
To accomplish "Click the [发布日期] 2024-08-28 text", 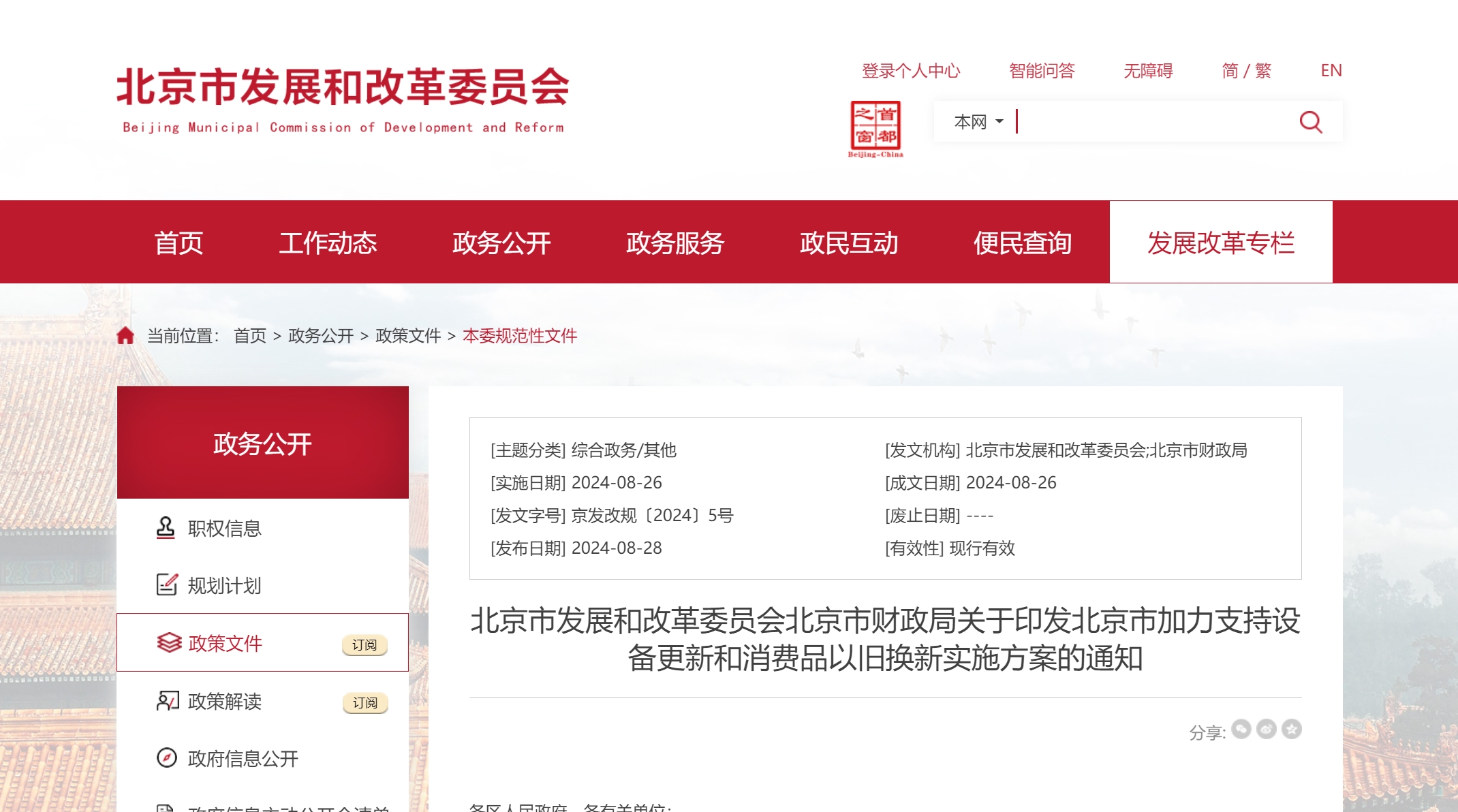I will (576, 548).
